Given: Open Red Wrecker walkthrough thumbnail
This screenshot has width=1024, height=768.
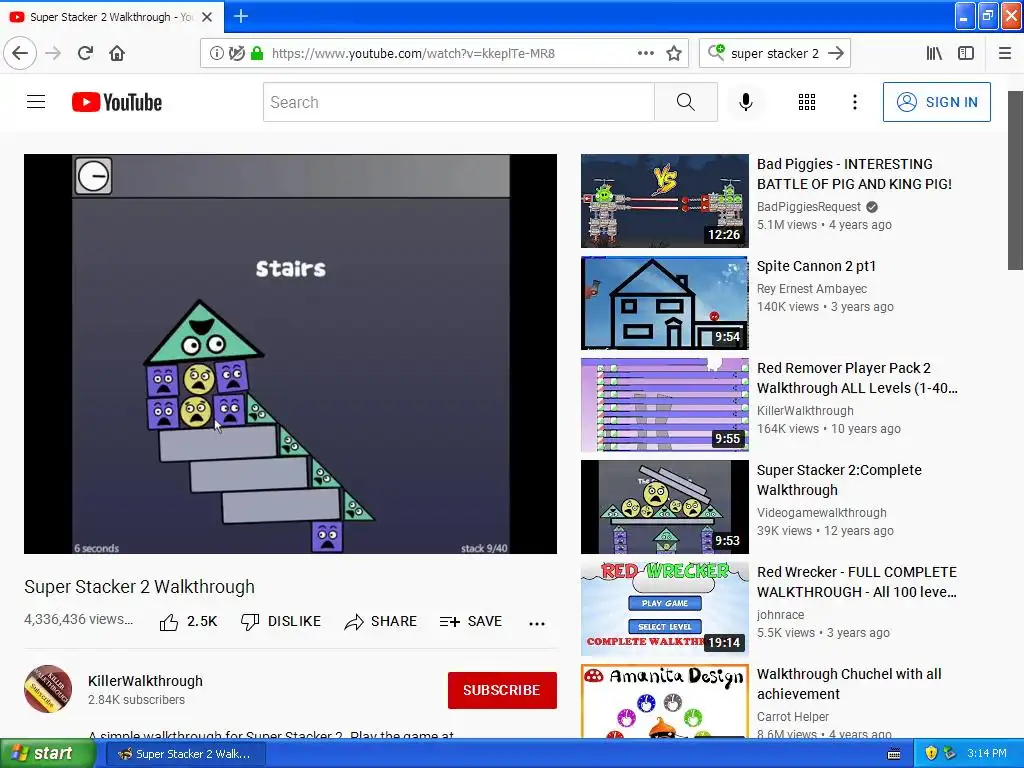Looking at the screenshot, I should click(x=665, y=609).
